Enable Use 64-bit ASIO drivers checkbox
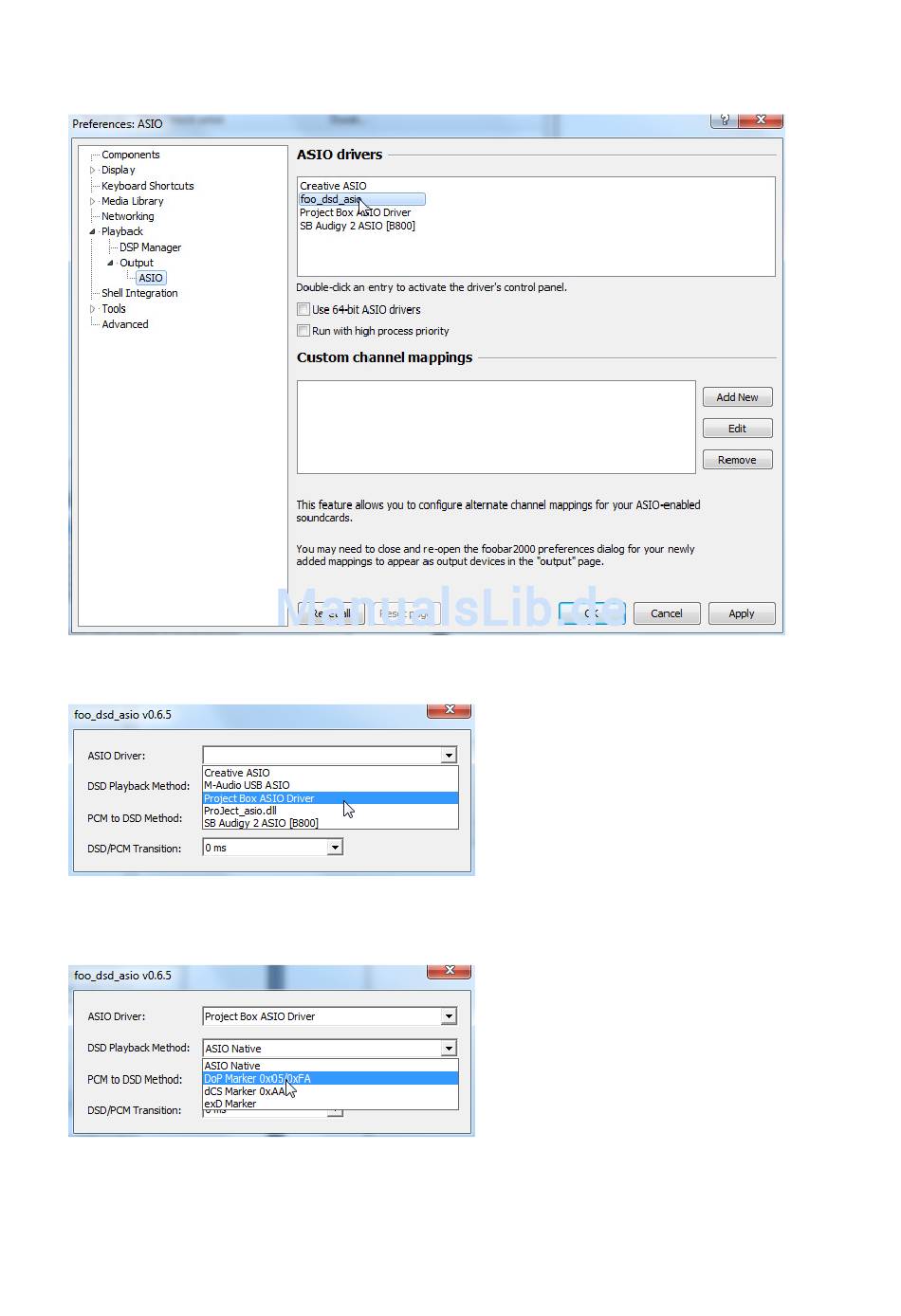Viewport: 901px width, 1316px height. click(303, 309)
